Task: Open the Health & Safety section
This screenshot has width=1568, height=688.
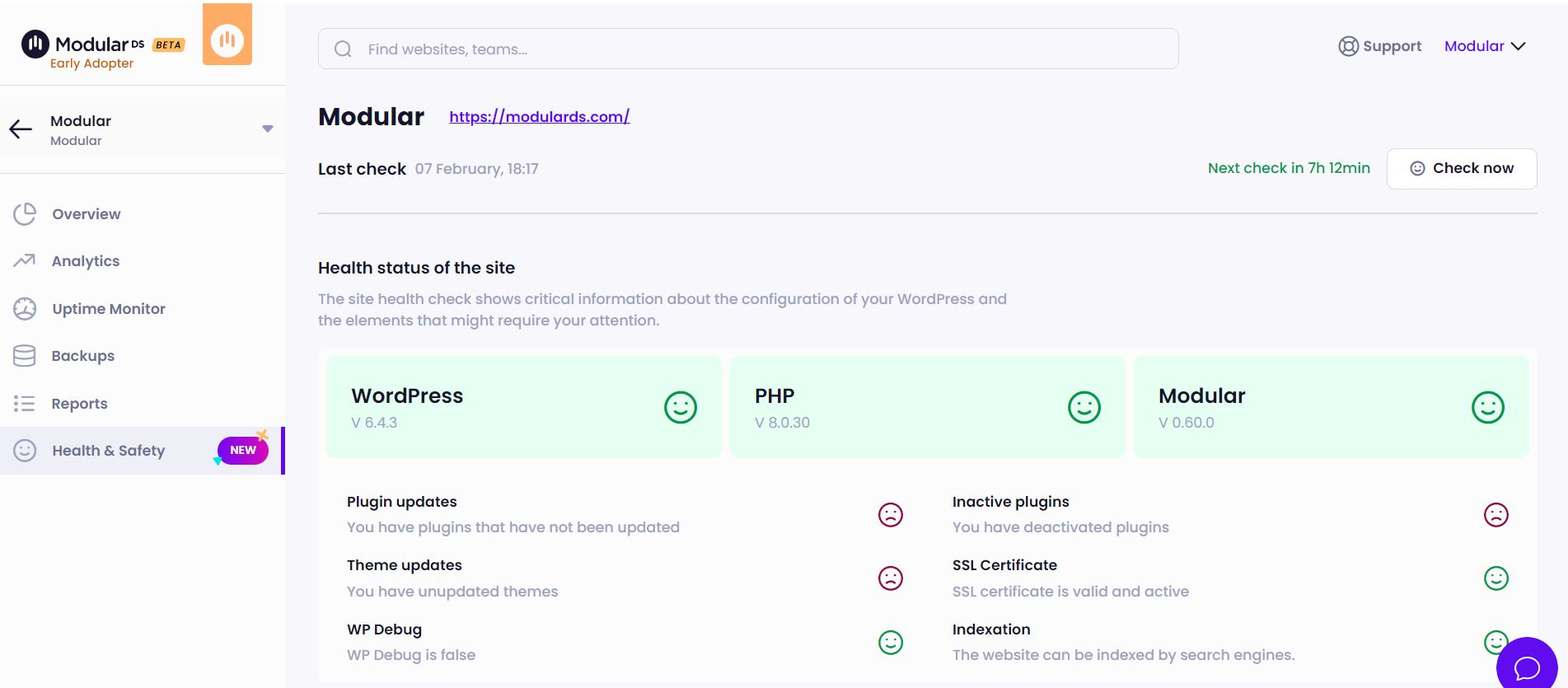Action: point(108,450)
